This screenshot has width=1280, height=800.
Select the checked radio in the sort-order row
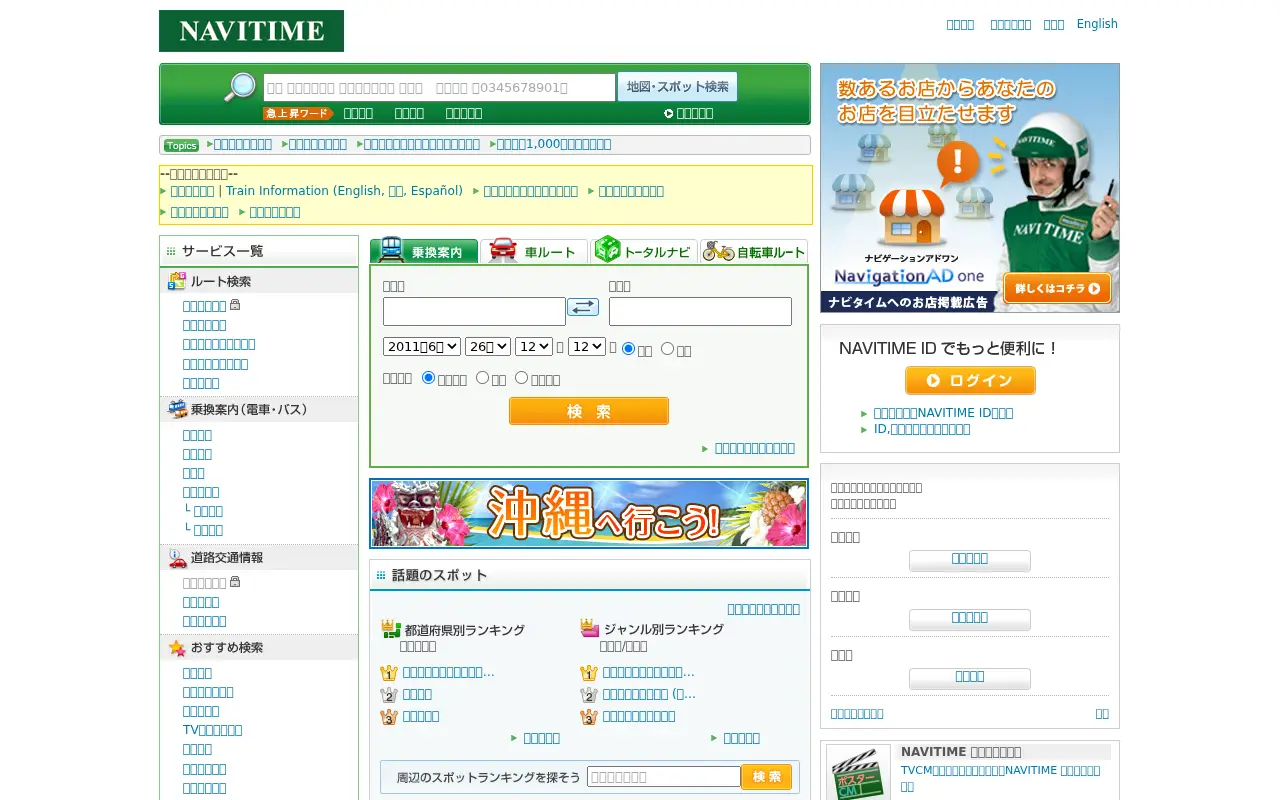click(x=429, y=378)
